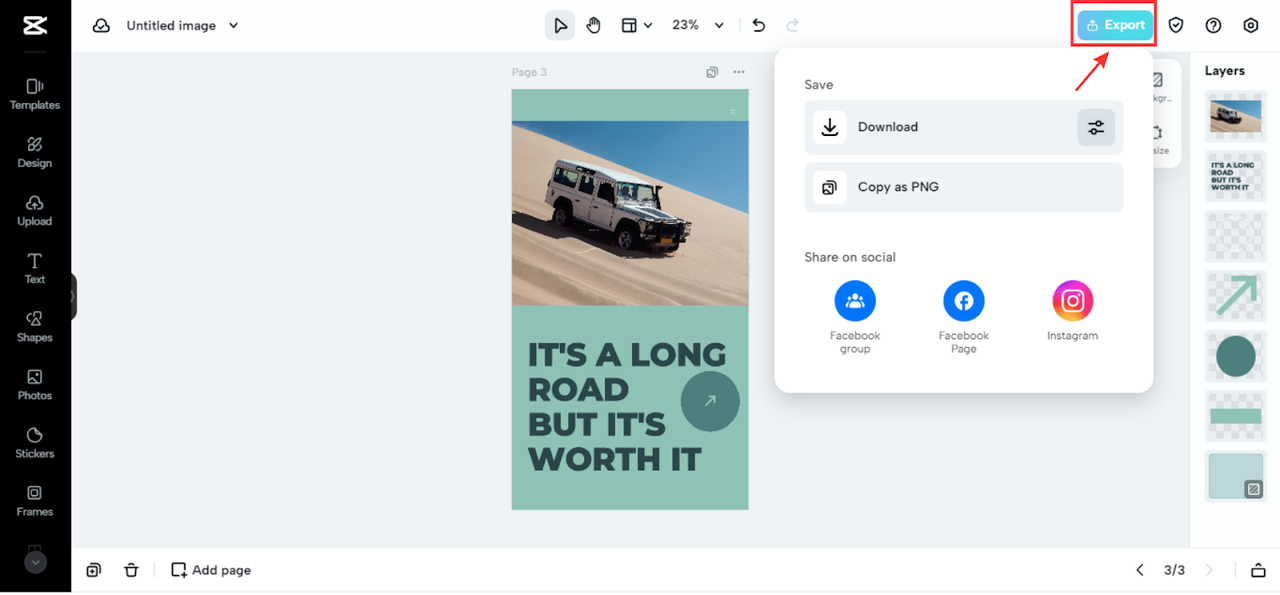Select the desert car photo layer thumbnail
This screenshot has width=1280, height=595.
click(1236, 116)
